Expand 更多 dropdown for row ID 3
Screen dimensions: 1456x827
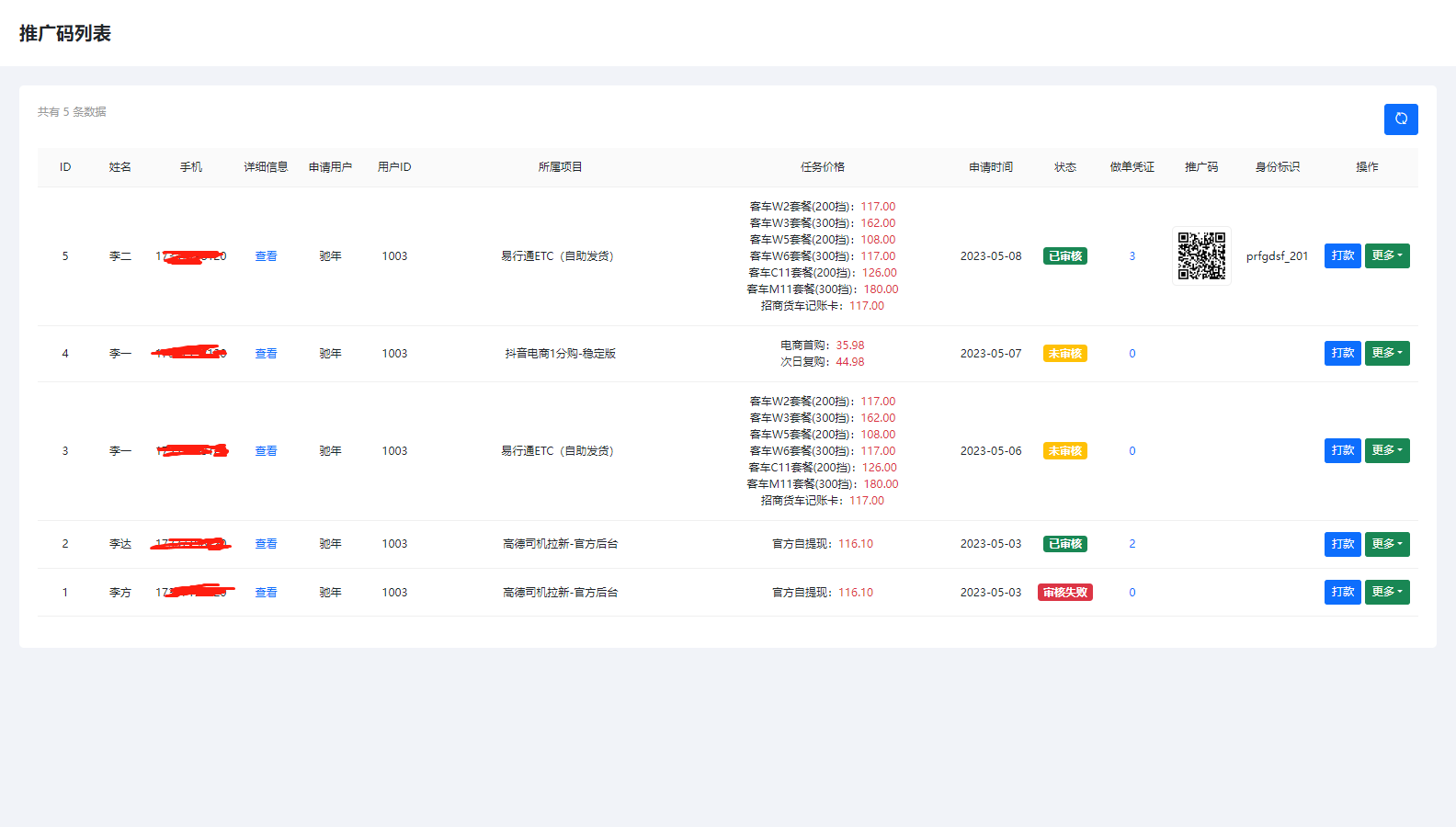pyautogui.click(x=1386, y=450)
